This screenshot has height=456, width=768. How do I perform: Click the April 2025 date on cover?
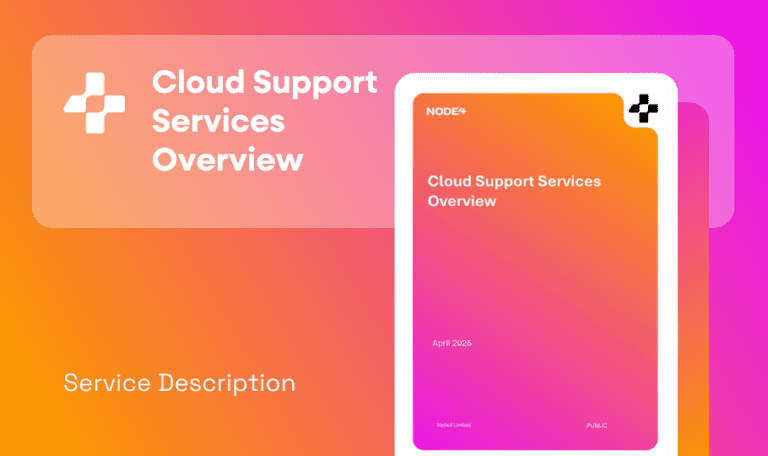pyautogui.click(x=451, y=343)
